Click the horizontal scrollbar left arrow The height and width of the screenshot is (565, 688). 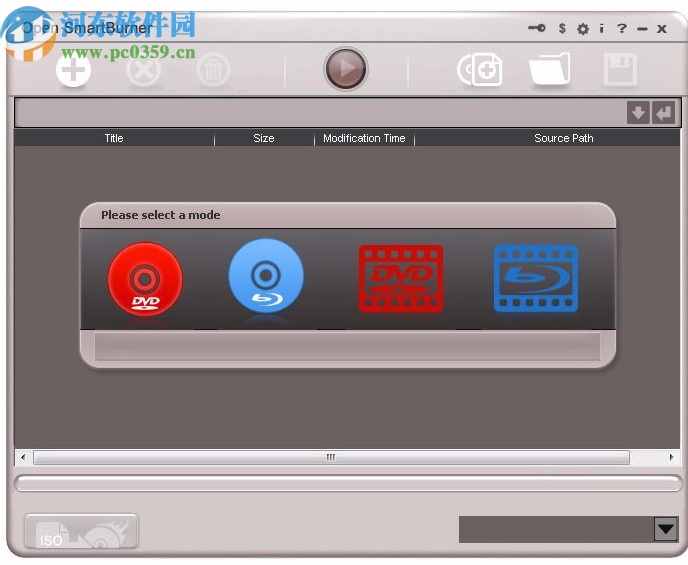[x=23, y=457]
